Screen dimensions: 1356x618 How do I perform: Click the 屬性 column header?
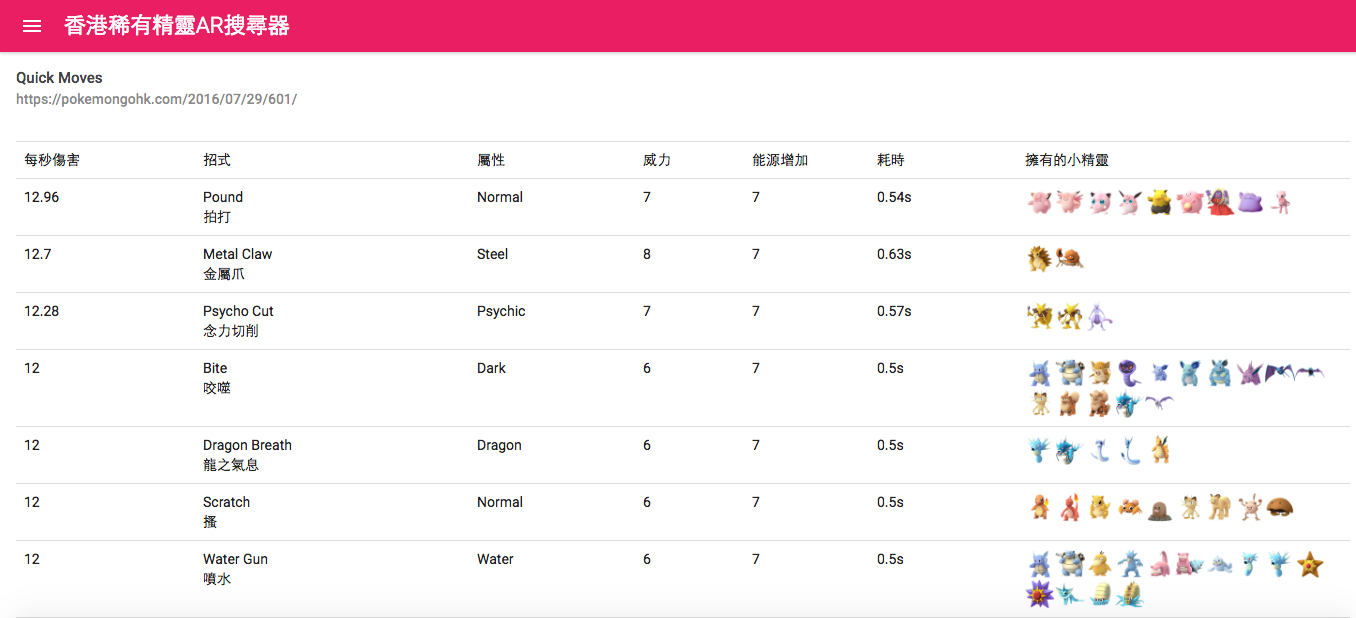click(x=491, y=160)
